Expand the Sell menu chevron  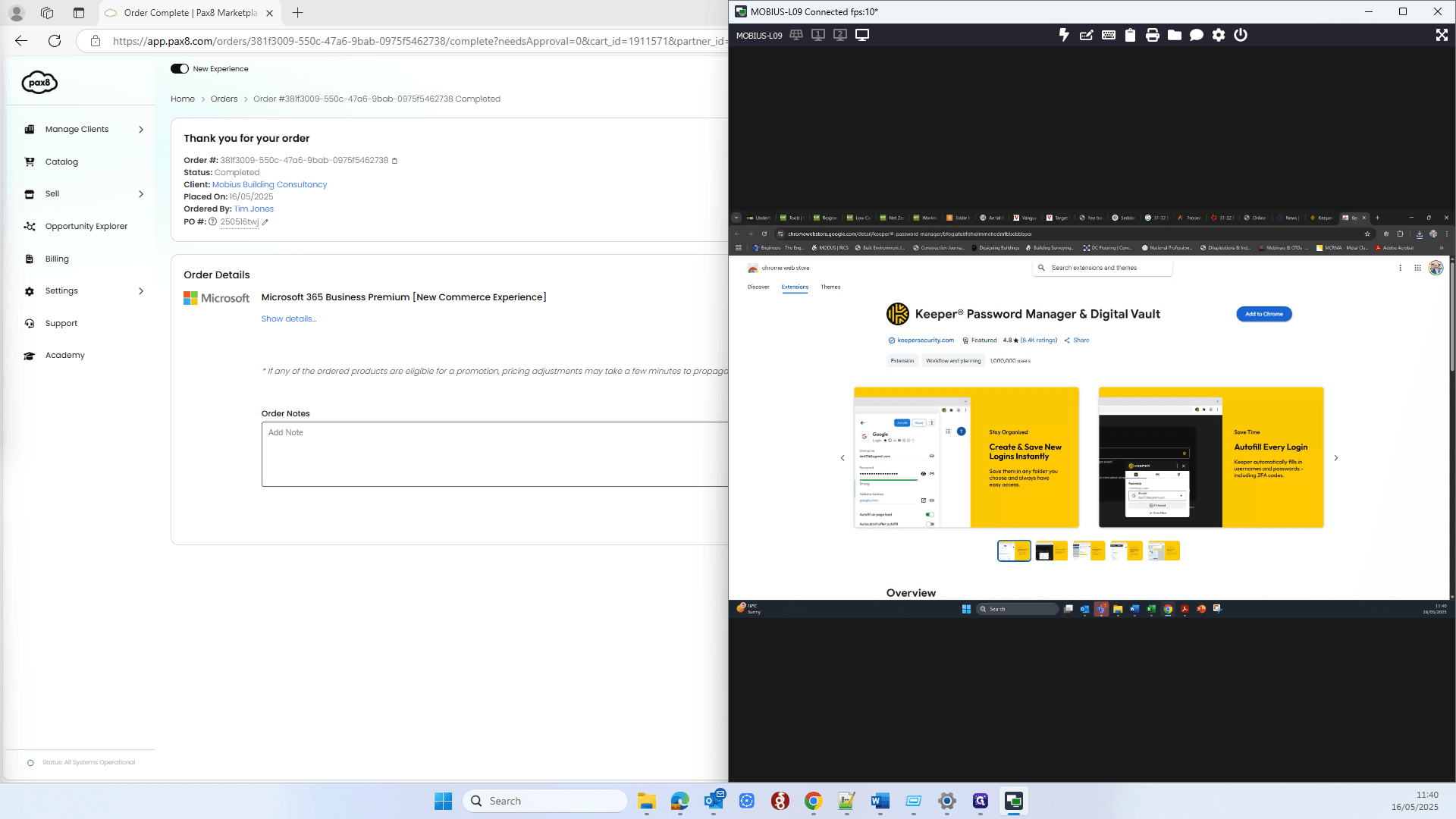[x=141, y=194]
